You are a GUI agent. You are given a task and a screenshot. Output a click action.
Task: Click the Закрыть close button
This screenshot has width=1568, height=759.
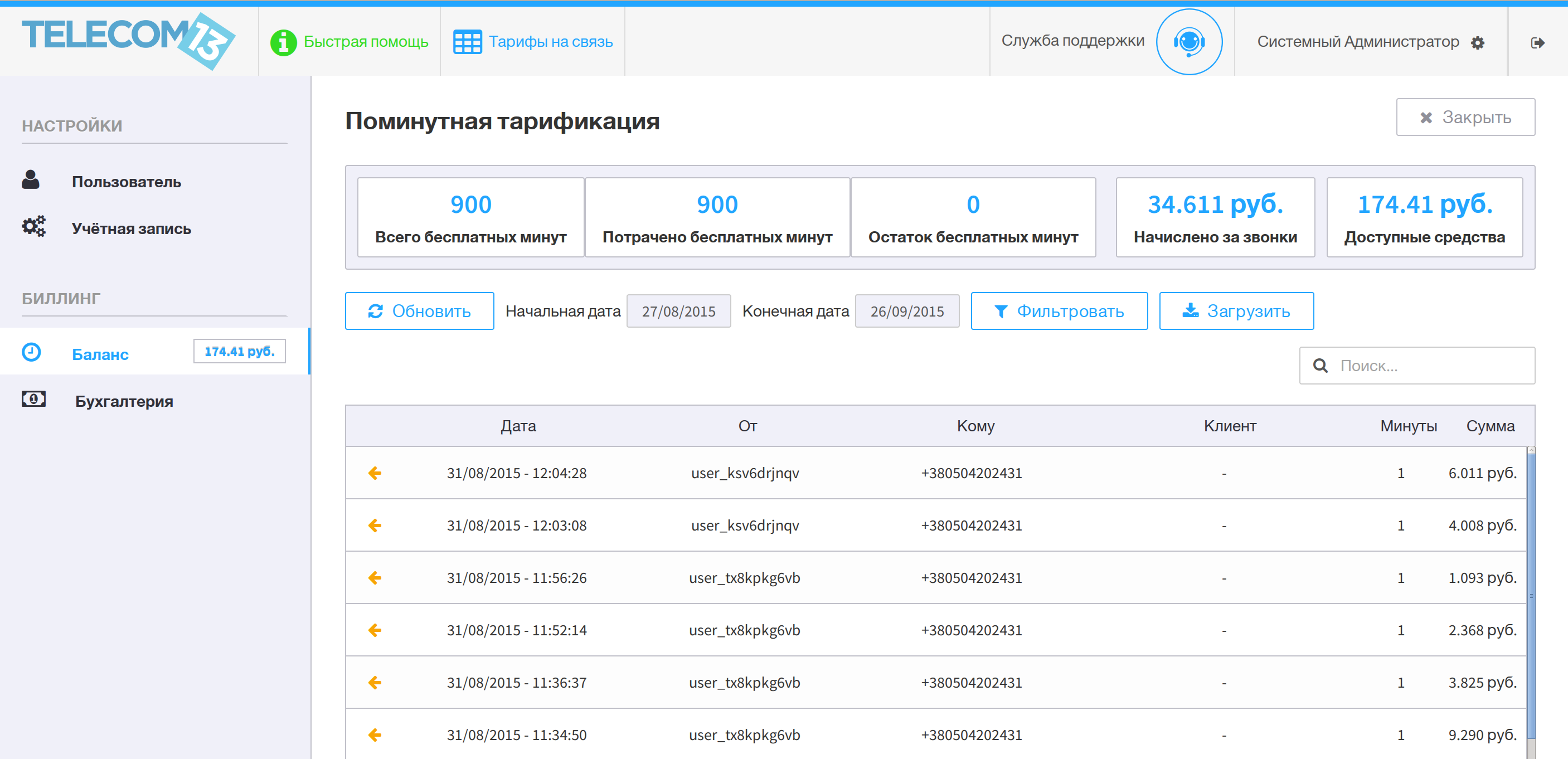[x=1465, y=117]
